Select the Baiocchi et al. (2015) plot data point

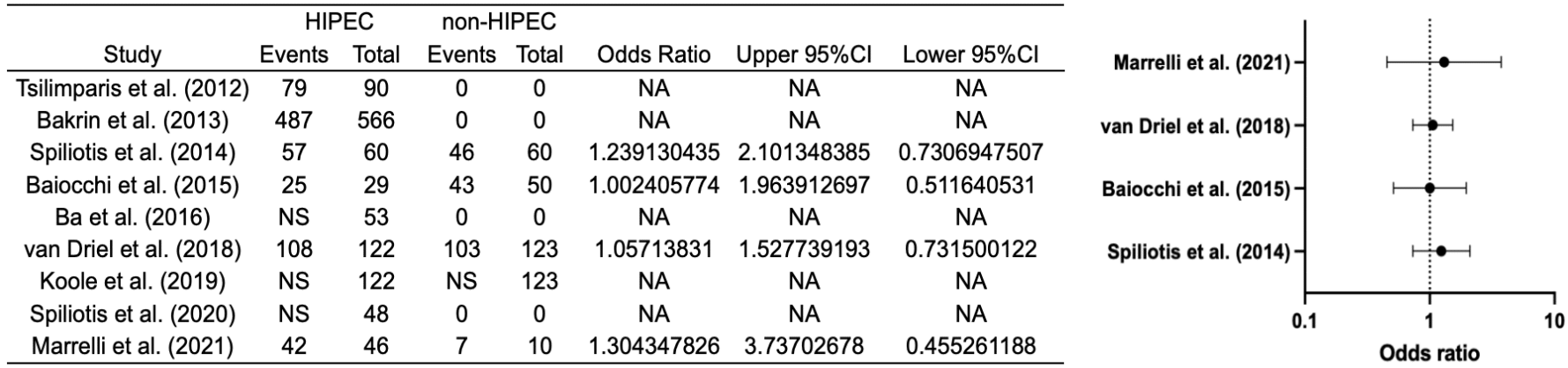[x=1430, y=188]
